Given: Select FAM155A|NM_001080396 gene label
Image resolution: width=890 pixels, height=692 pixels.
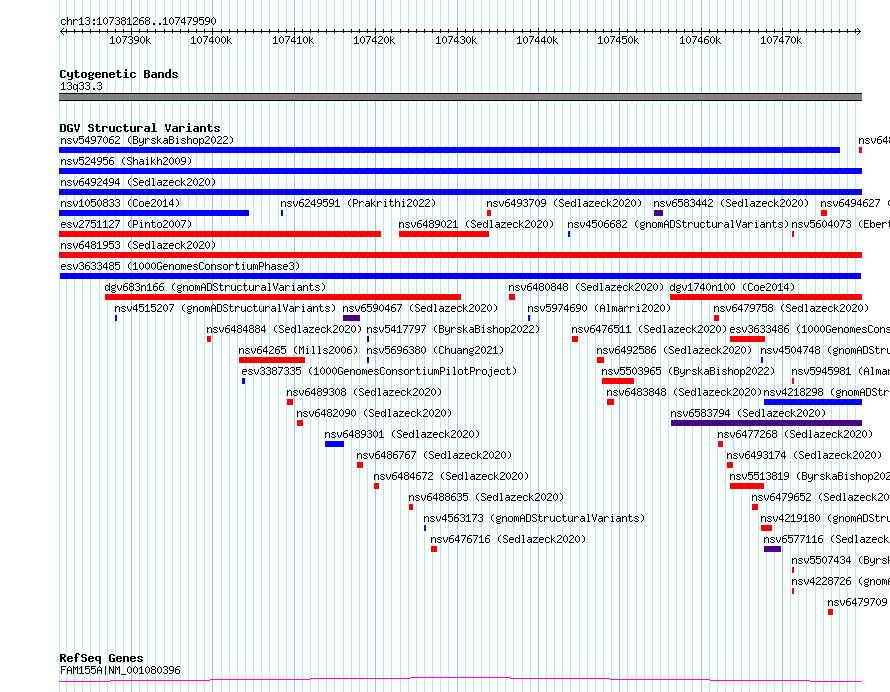Looking at the screenshot, I should click(120, 670).
